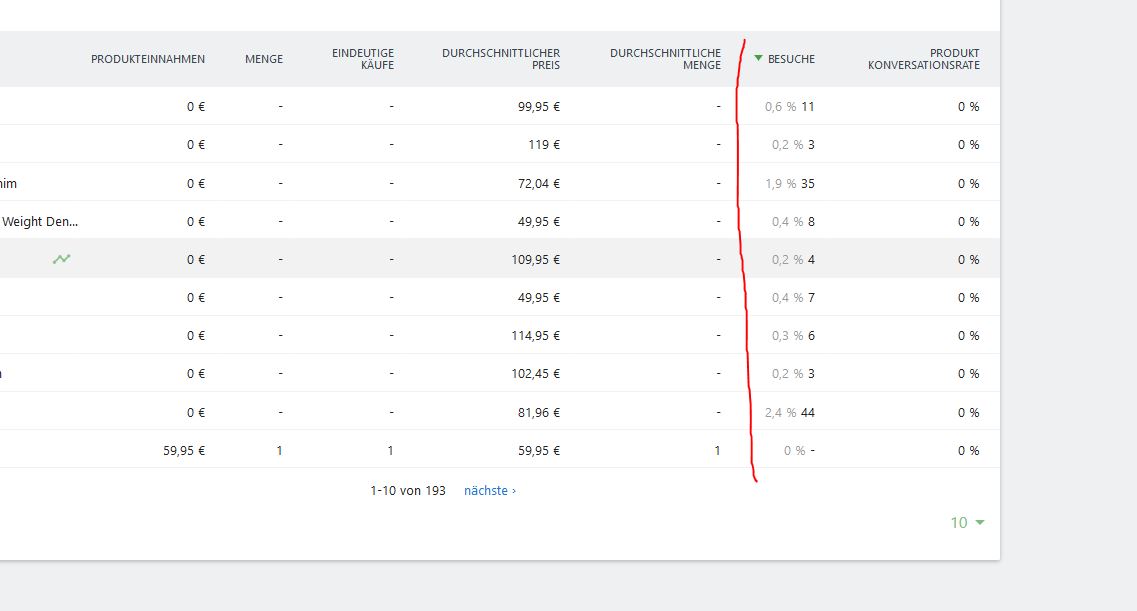
Task: Click visits value 0,2 % 4
Action: coord(793,259)
